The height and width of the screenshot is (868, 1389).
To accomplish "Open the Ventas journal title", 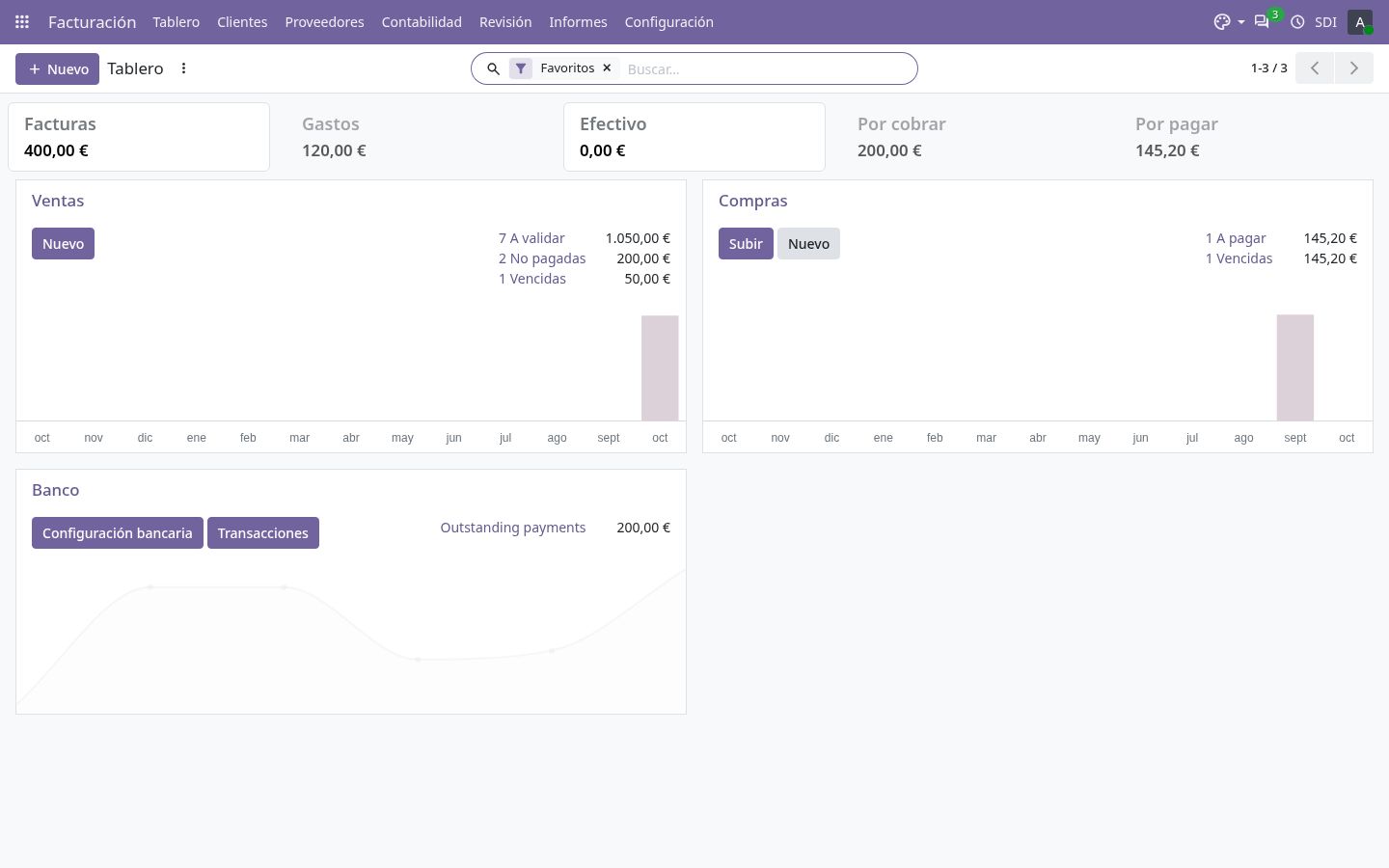I will click(58, 201).
